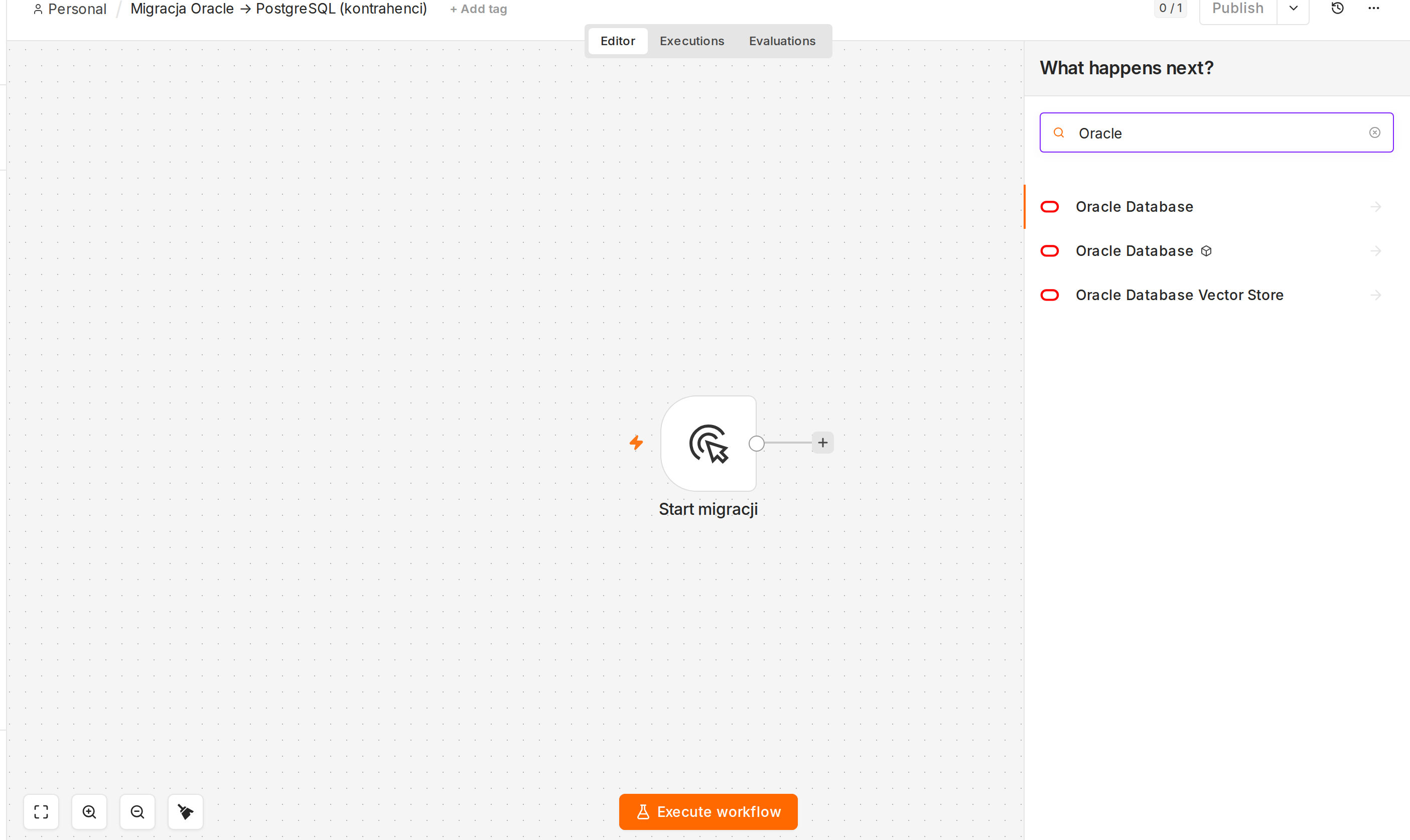Screen dimensions: 1410x840
Task: Switch to the Executions tab
Action: click(691, 41)
